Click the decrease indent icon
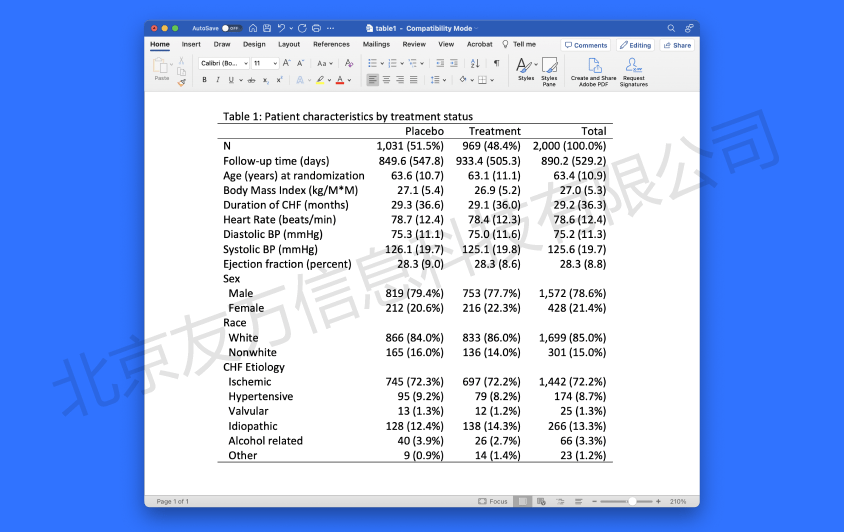 pos(440,63)
